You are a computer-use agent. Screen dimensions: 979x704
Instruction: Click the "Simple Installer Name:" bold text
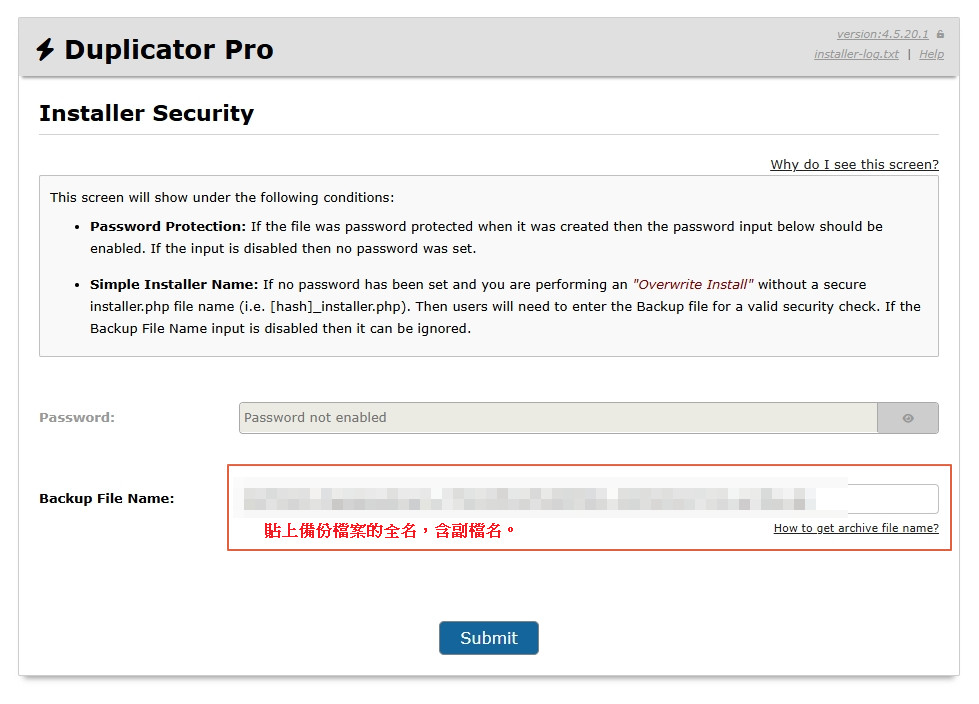(x=174, y=285)
